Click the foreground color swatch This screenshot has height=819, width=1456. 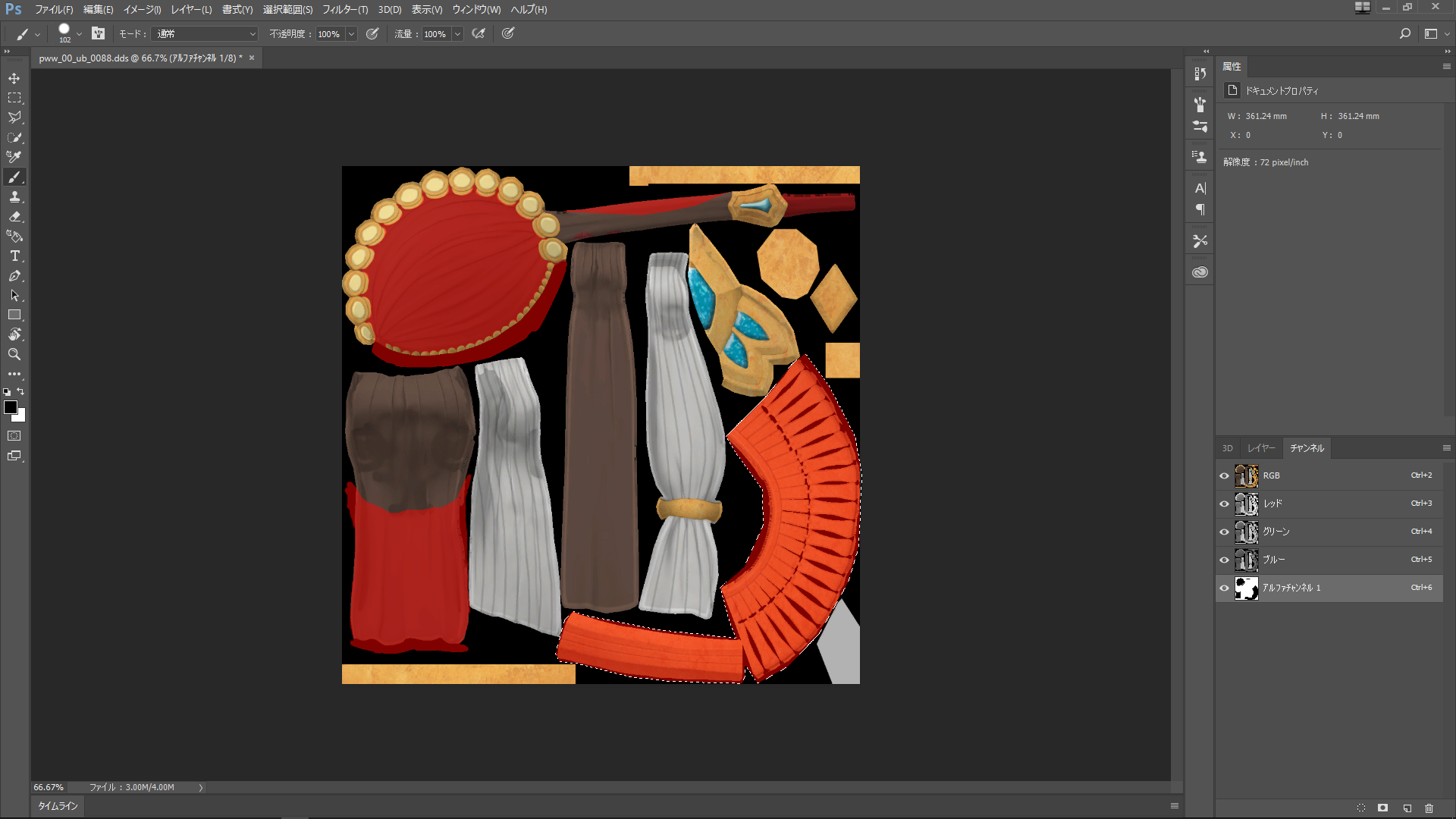(x=11, y=408)
